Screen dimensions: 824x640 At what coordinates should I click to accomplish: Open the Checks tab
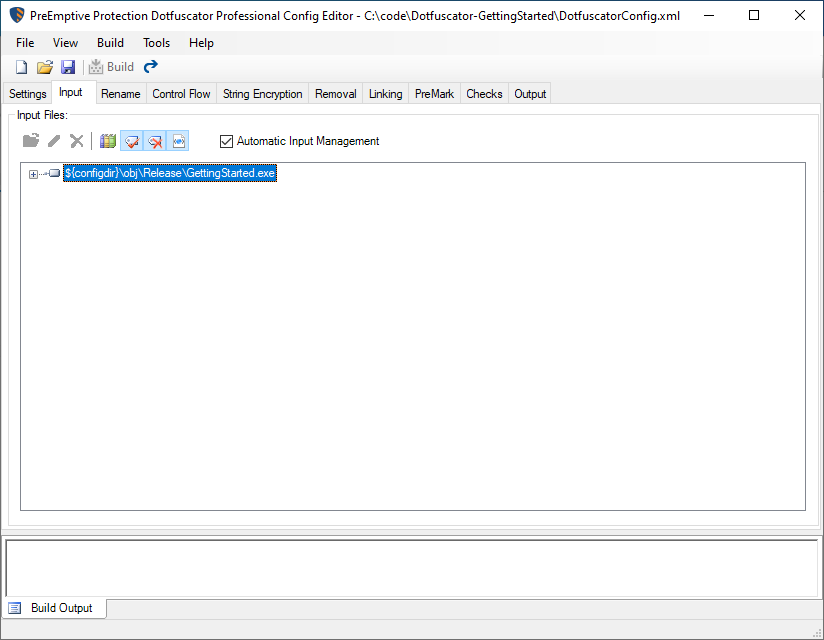(485, 94)
